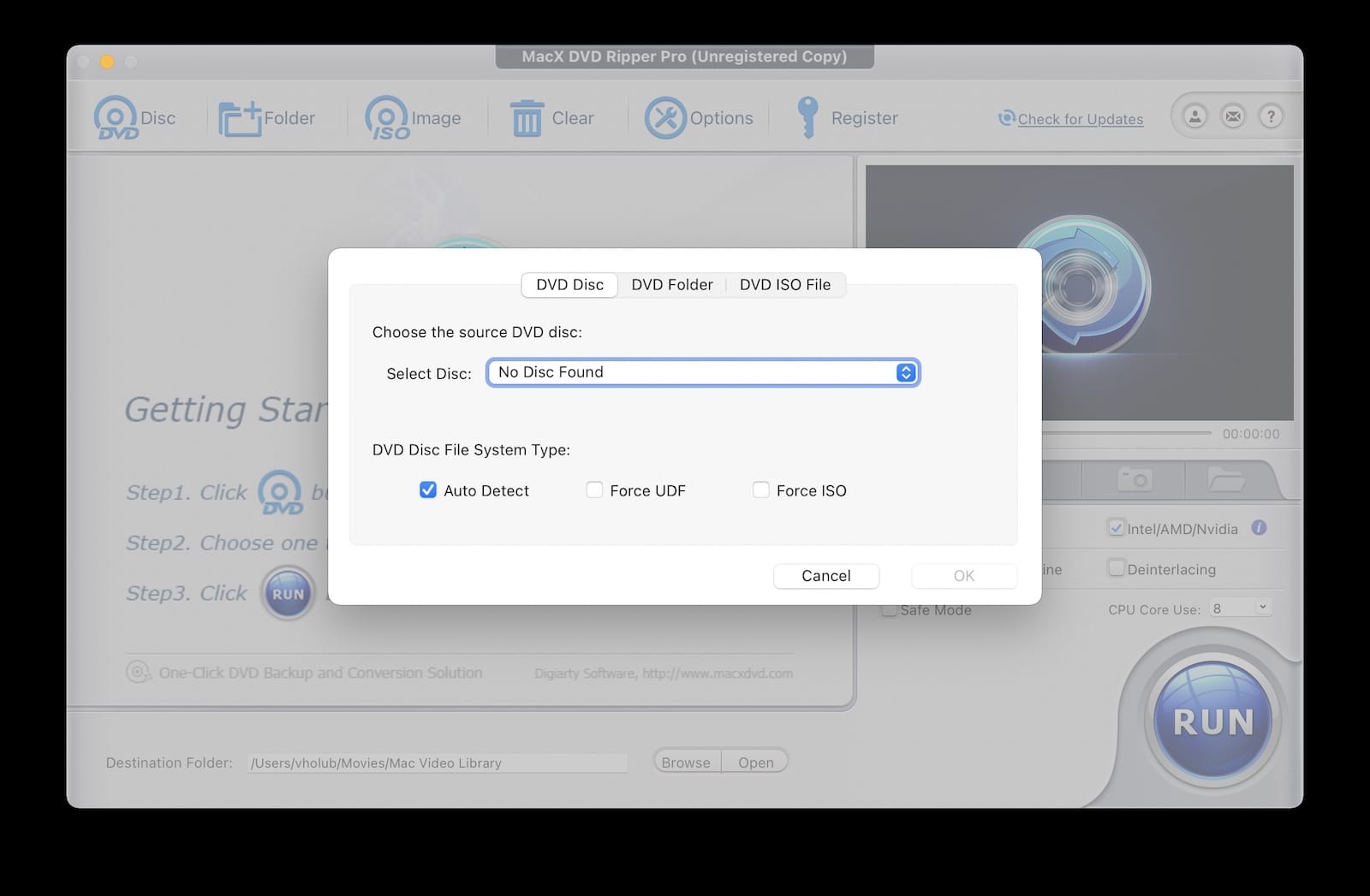The image size is (1370, 896).
Task: Toggle the Safe Mode checkbox
Action: coord(890,609)
